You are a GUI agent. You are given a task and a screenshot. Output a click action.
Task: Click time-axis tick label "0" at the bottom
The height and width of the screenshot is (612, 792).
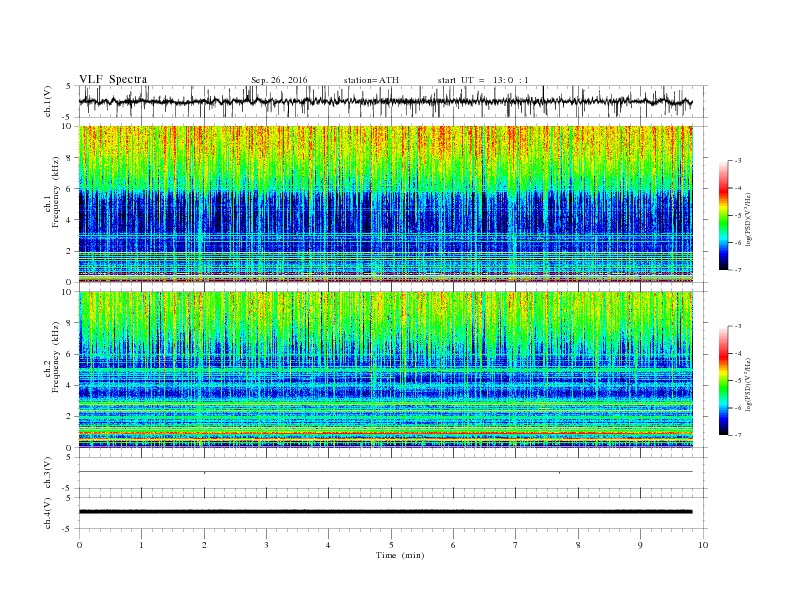[79, 545]
